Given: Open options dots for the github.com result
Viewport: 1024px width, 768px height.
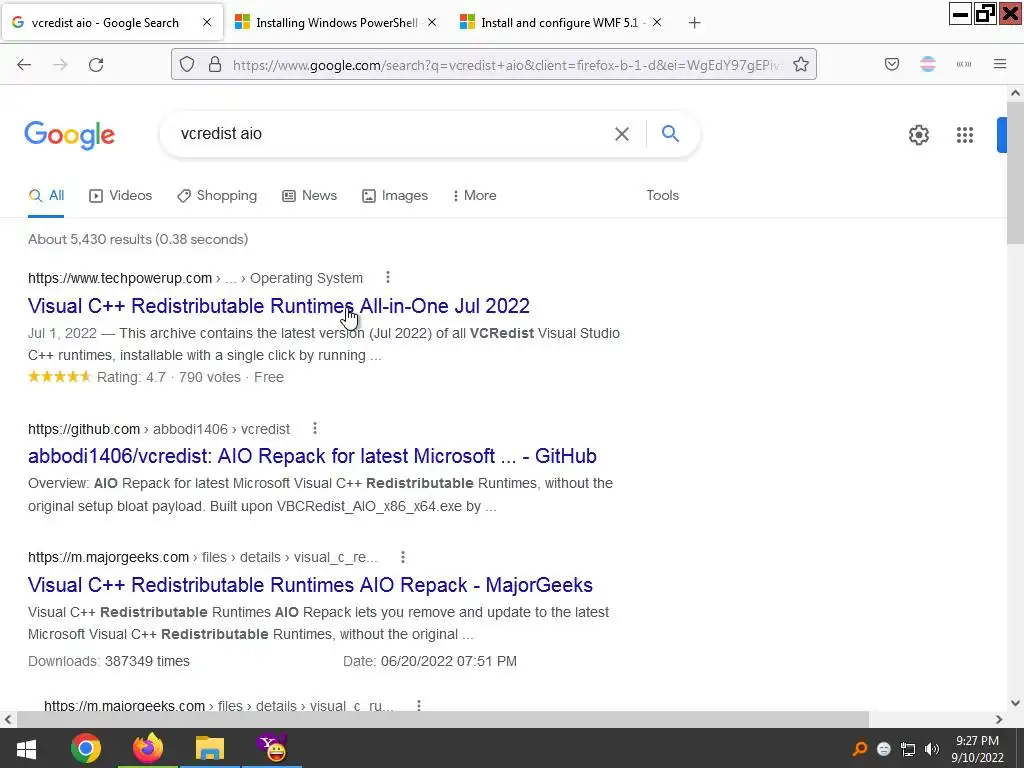Looking at the screenshot, I should (315, 428).
